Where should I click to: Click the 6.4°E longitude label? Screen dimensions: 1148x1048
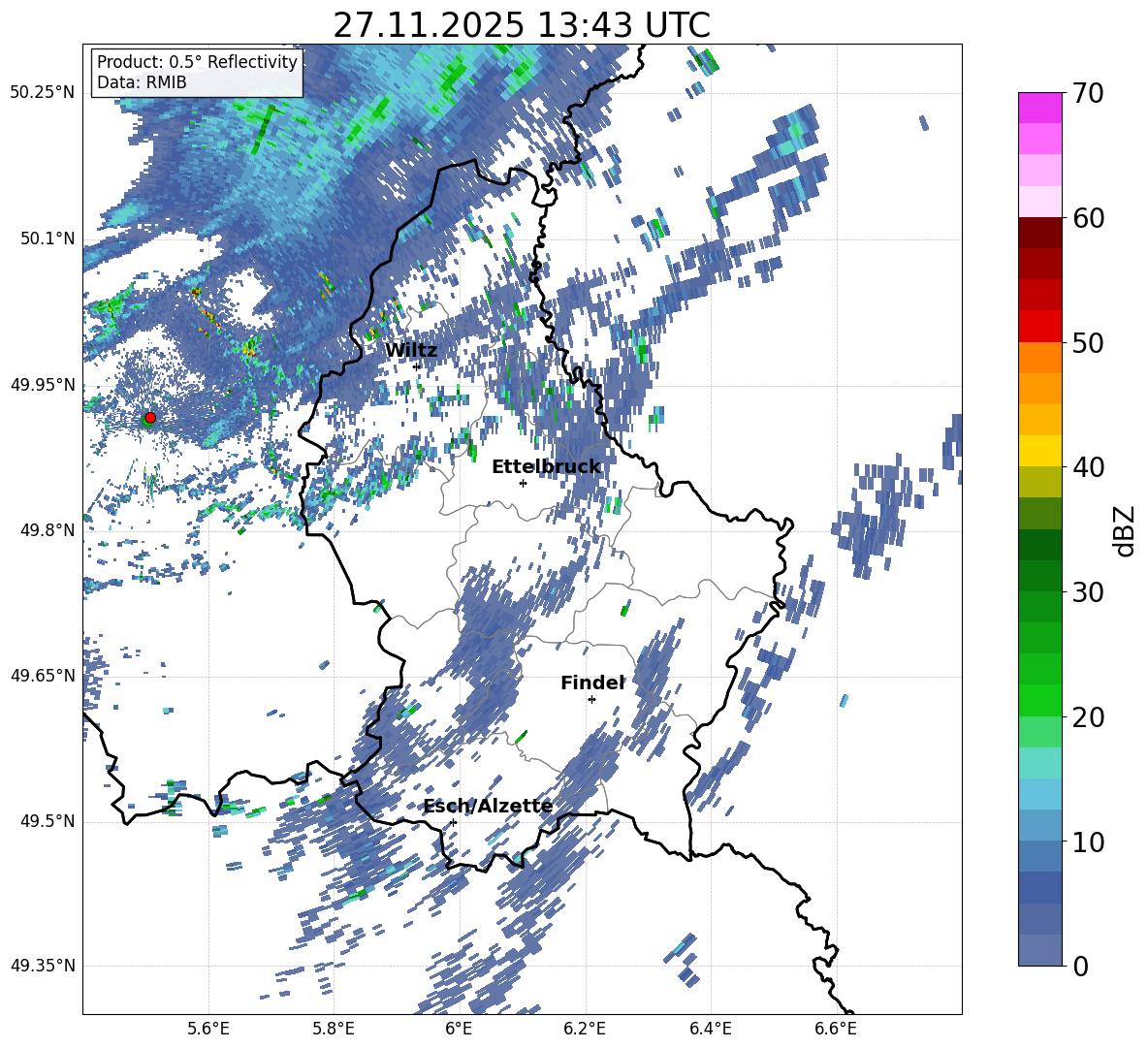(x=711, y=1029)
